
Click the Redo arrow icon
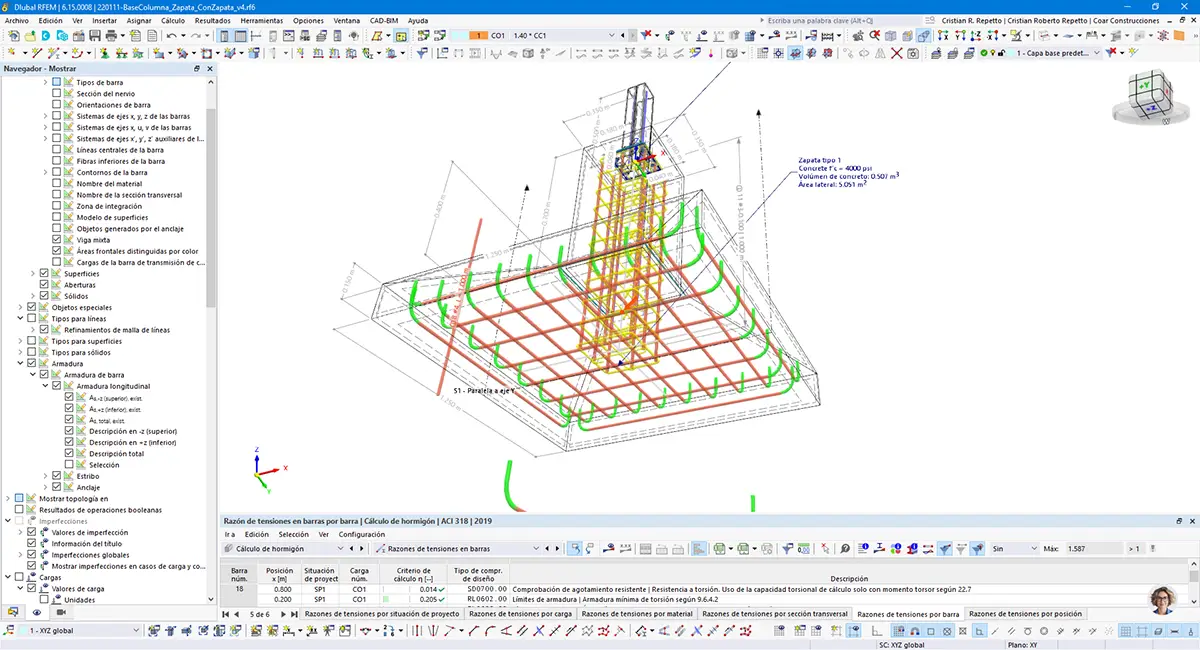coord(196,36)
